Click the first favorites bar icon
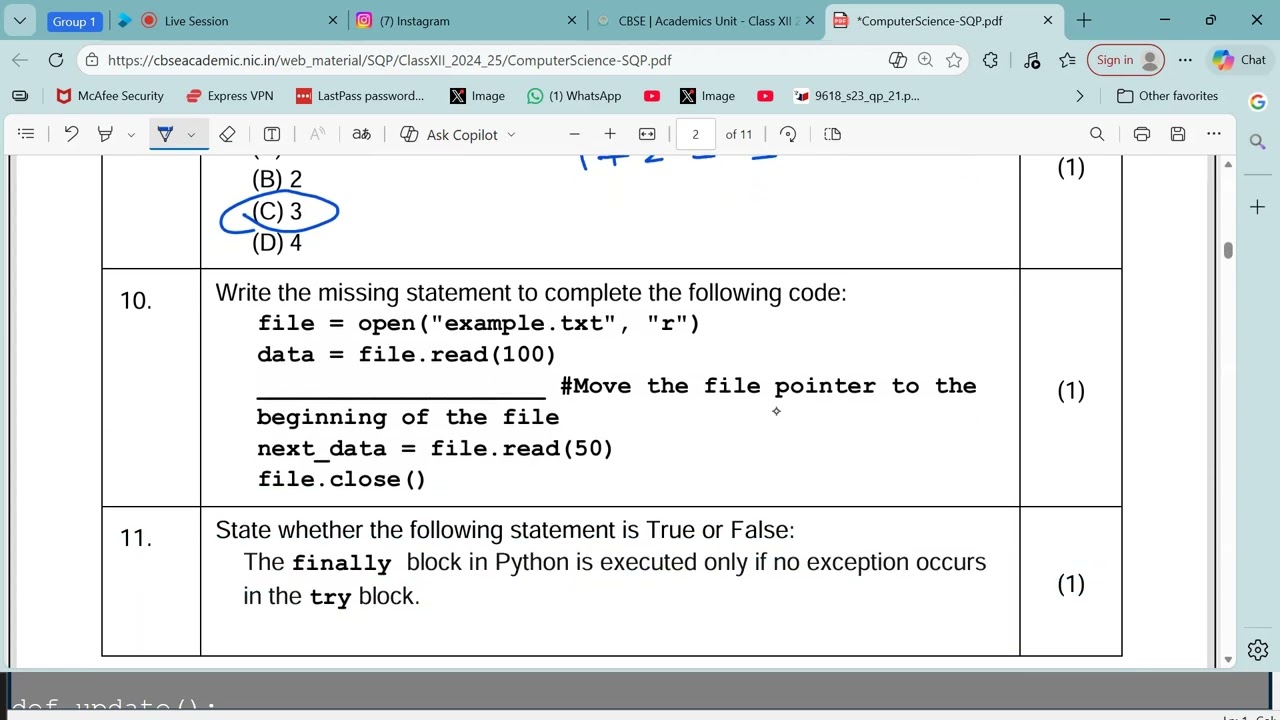This screenshot has height=720, width=1280. [20, 96]
